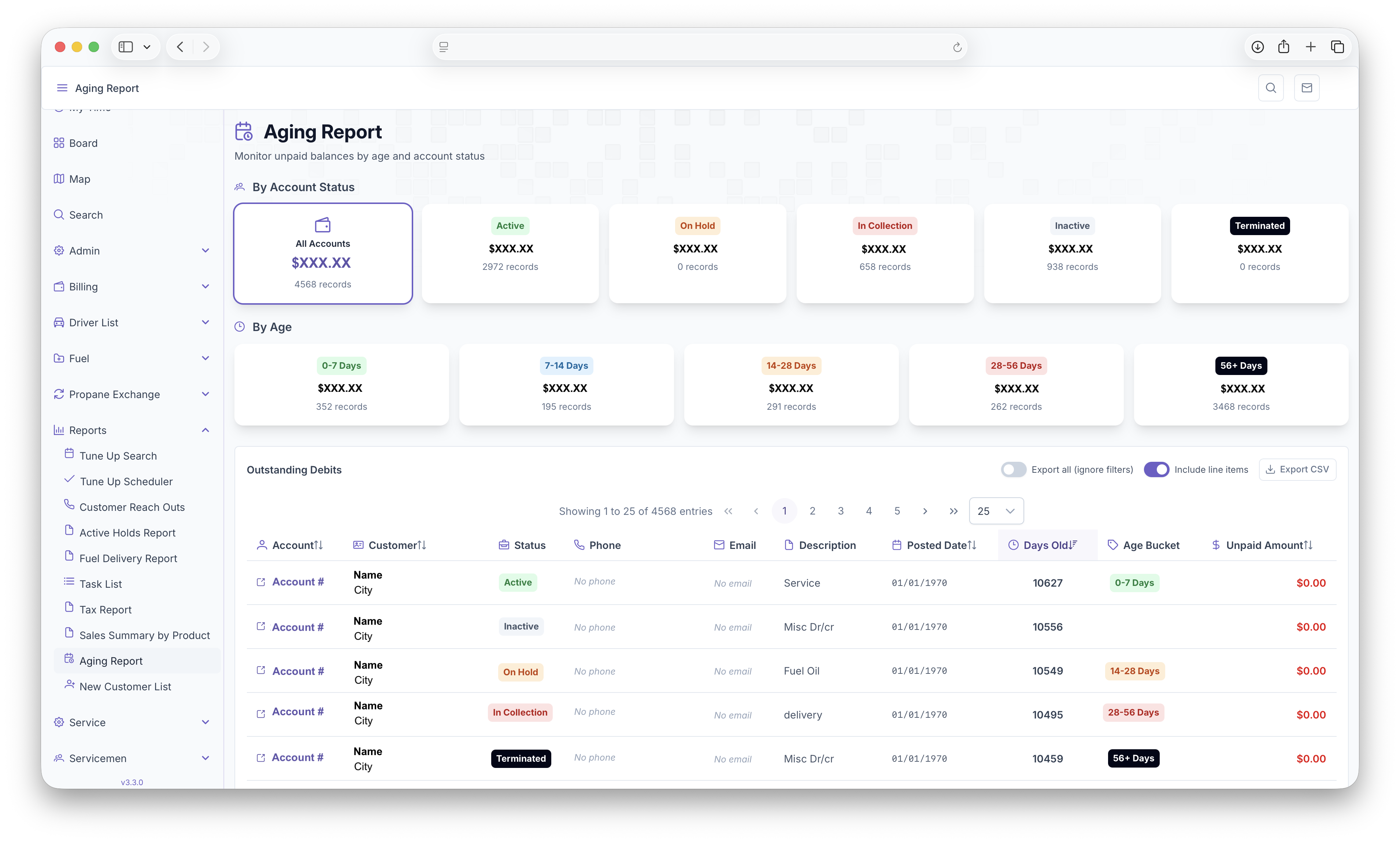The width and height of the screenshot is (1400, 843).
Task: Open Tax Report in sidebar
Action: coord(105,609)
